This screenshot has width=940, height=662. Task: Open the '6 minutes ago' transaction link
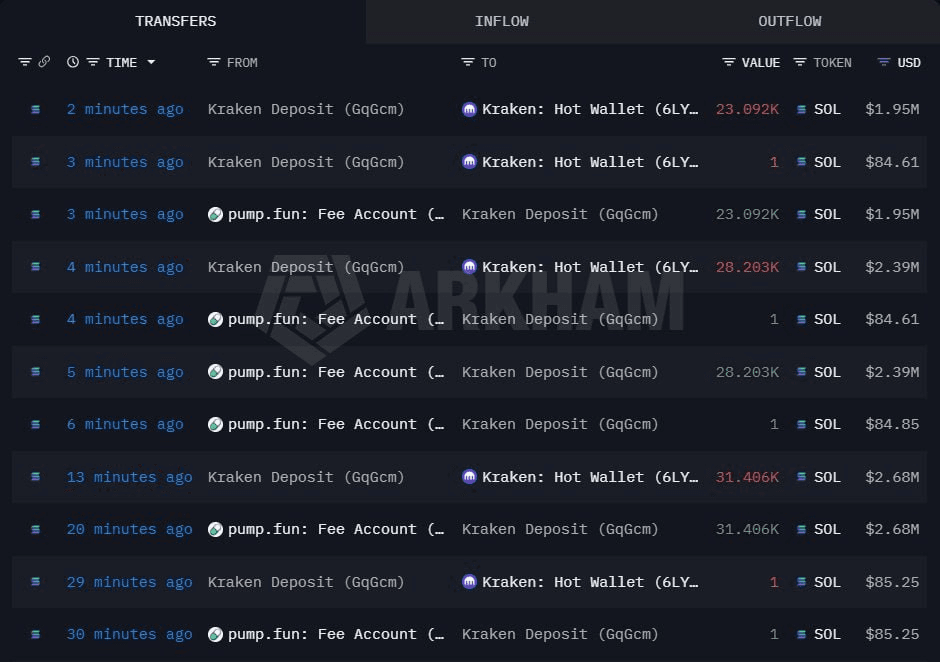tap(125, 424)
